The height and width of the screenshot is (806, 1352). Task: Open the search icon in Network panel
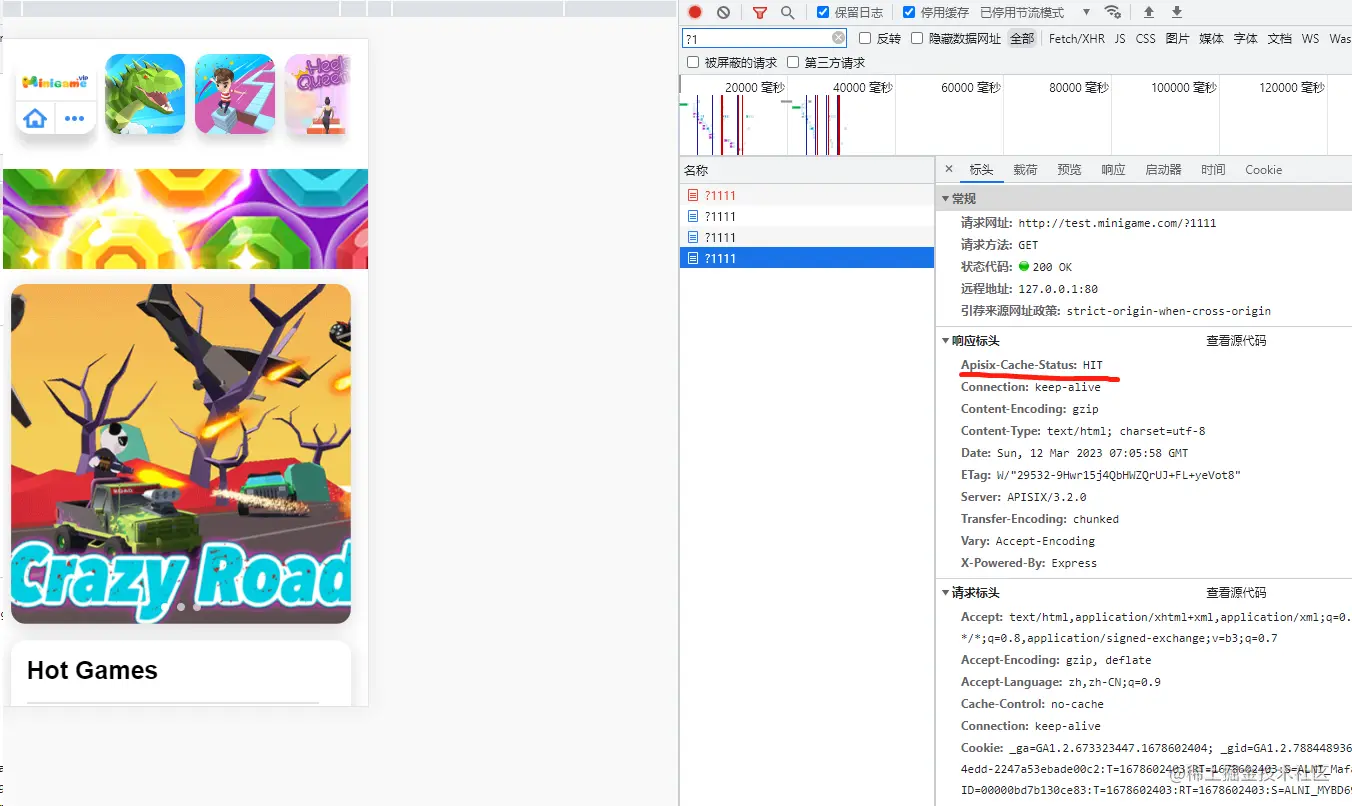pos(787,12)
